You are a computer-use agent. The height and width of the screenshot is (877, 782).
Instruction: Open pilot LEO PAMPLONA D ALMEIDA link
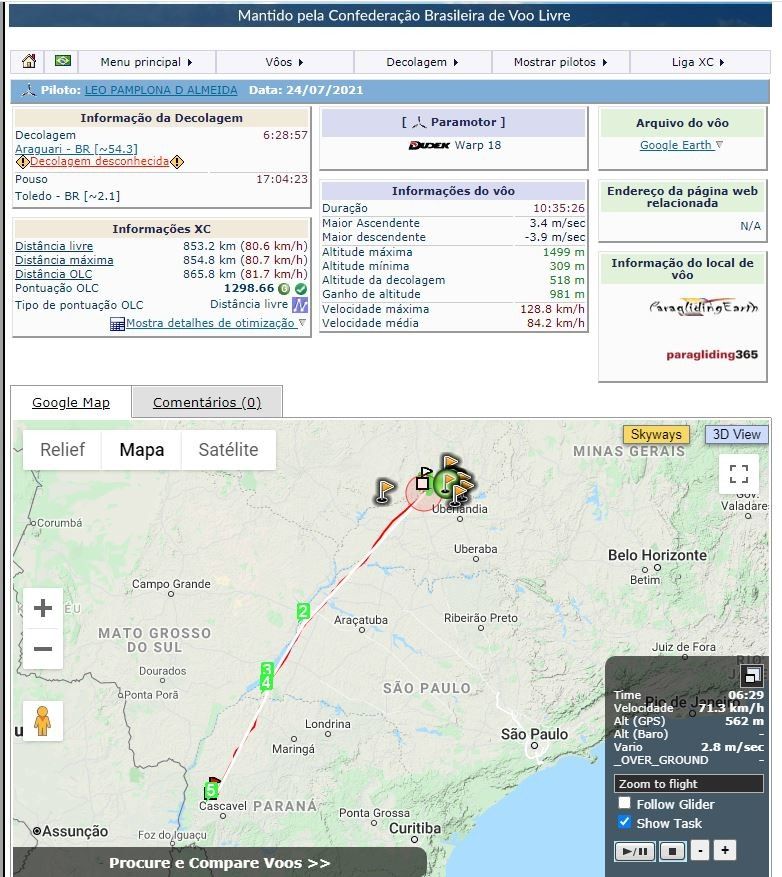click(x=161, y=90)
